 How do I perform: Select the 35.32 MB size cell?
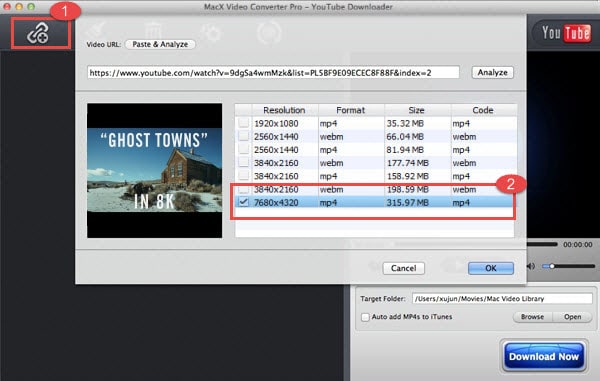(405, 124)
